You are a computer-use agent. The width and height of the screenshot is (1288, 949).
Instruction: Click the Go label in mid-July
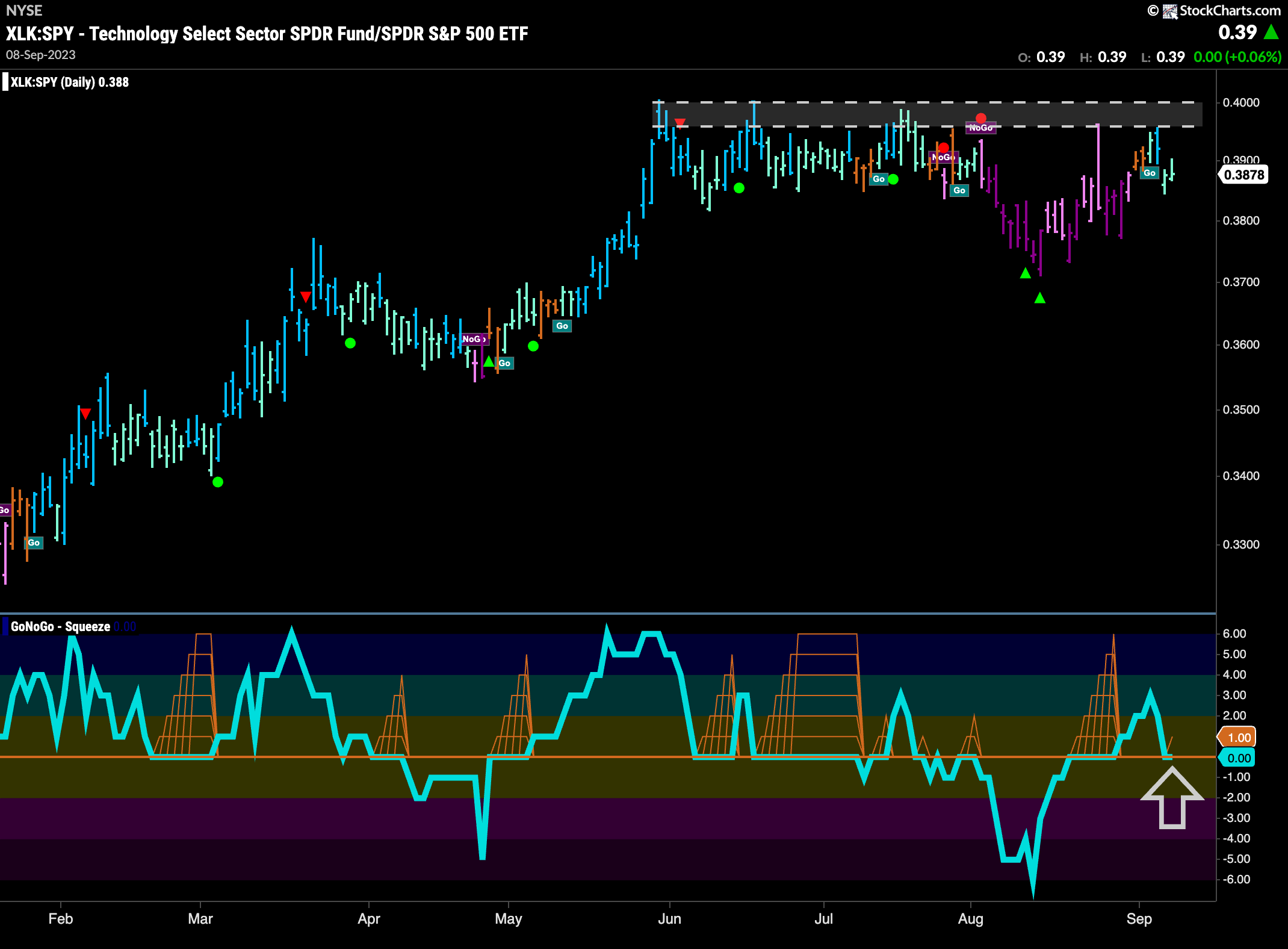[879, 179]
